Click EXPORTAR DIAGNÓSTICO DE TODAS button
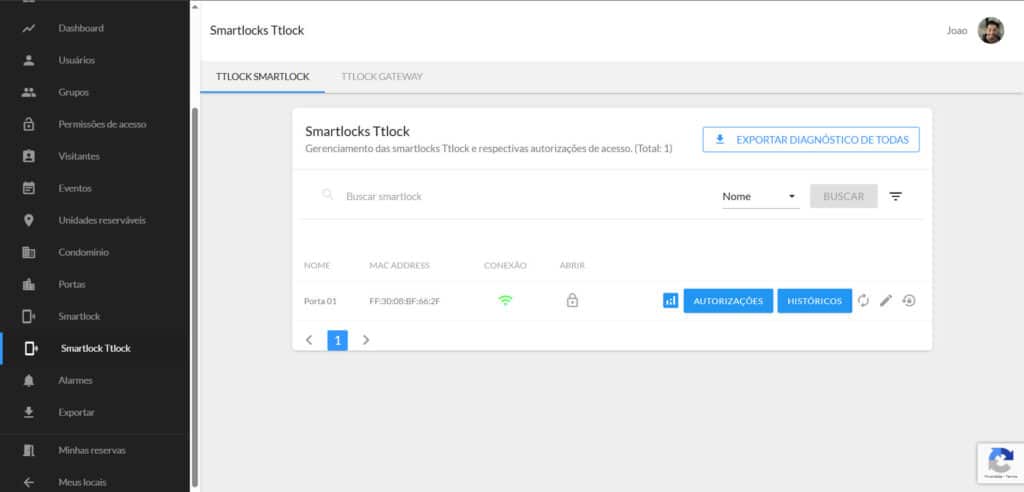1024x492 pixels. (811, 140)
